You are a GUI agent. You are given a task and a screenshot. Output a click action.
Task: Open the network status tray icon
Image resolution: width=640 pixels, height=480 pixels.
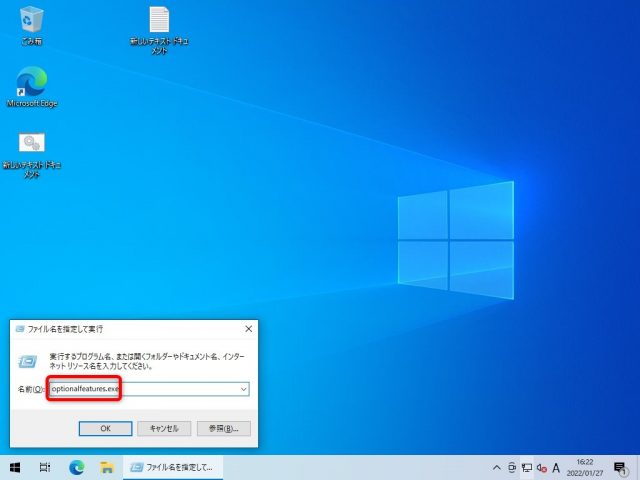click(x=526, y=467)
